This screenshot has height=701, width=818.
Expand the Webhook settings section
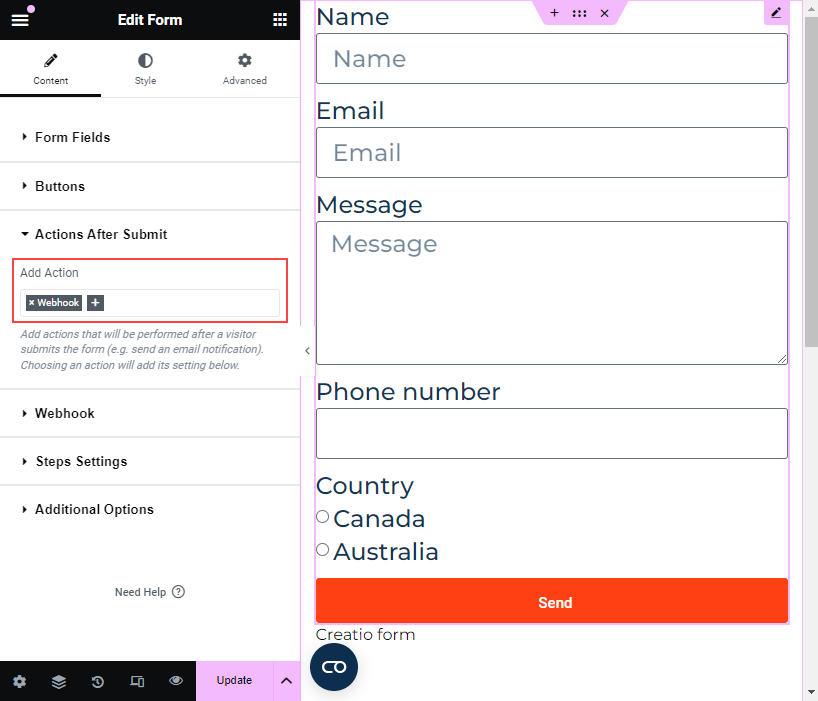[x=150, y=413]
